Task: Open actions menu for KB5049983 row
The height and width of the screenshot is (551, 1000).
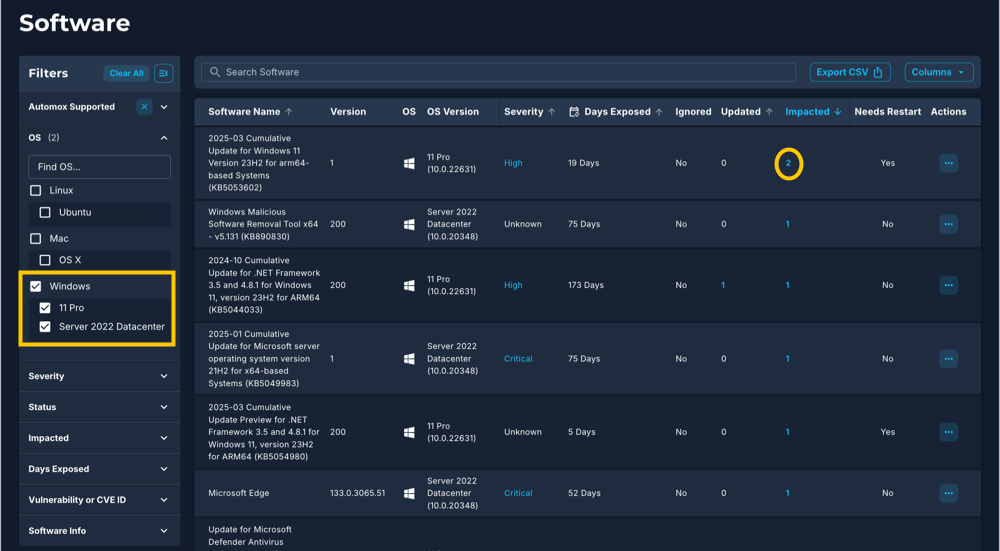Action: click(948, 358)
